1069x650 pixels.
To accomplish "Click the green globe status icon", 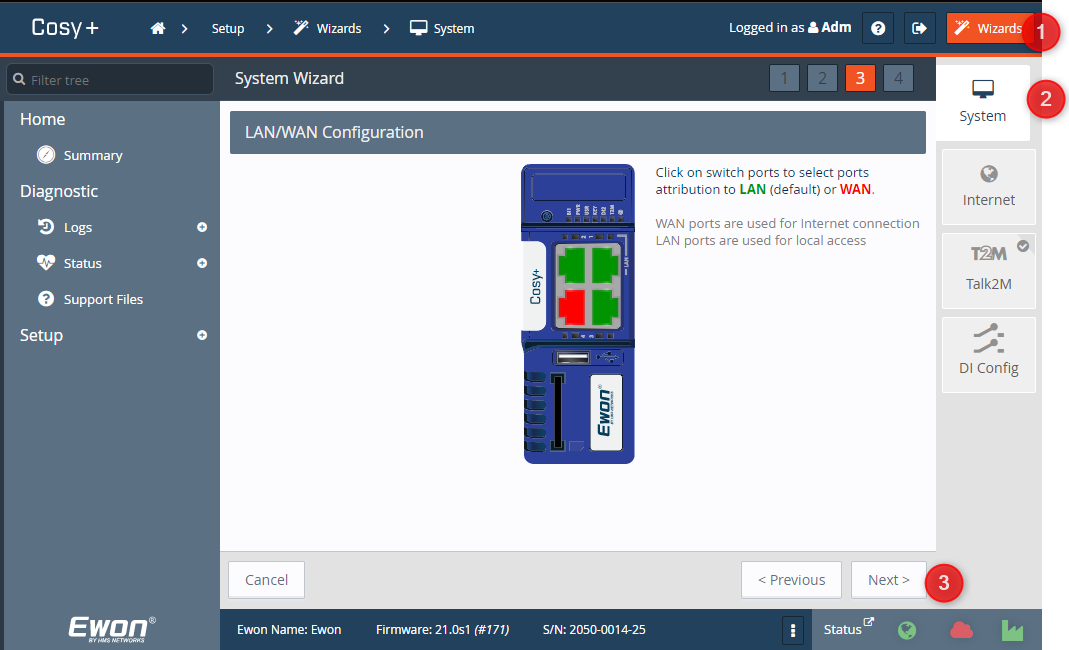I will [907, 630].
